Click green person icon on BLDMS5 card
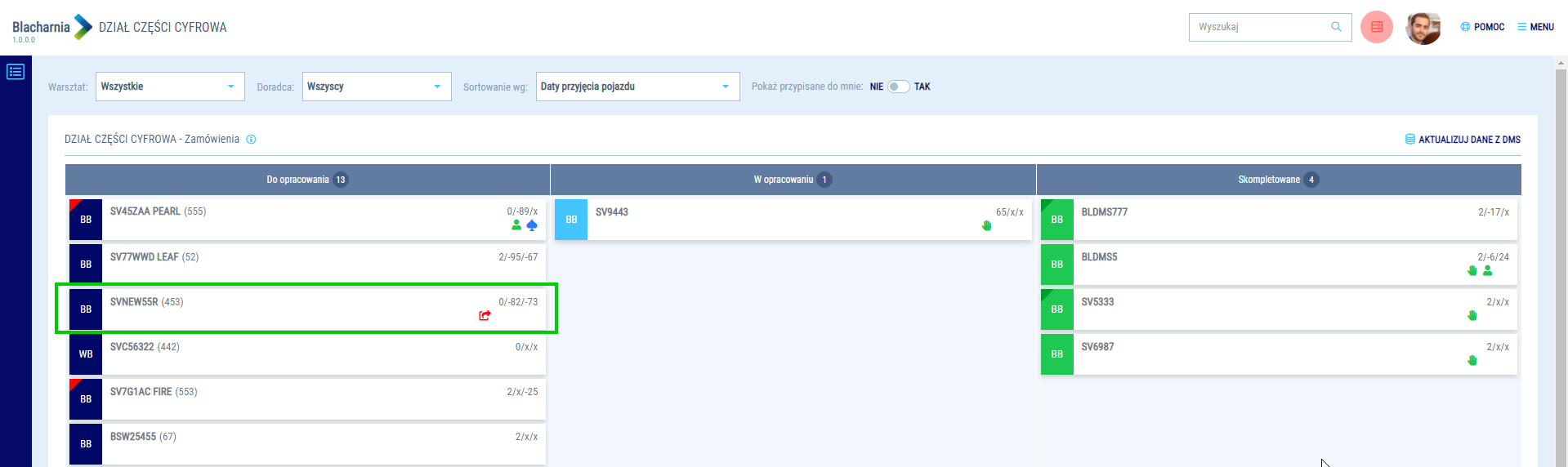The image size is (1568, 467). pyautogui.click(x=1487, y=270)
